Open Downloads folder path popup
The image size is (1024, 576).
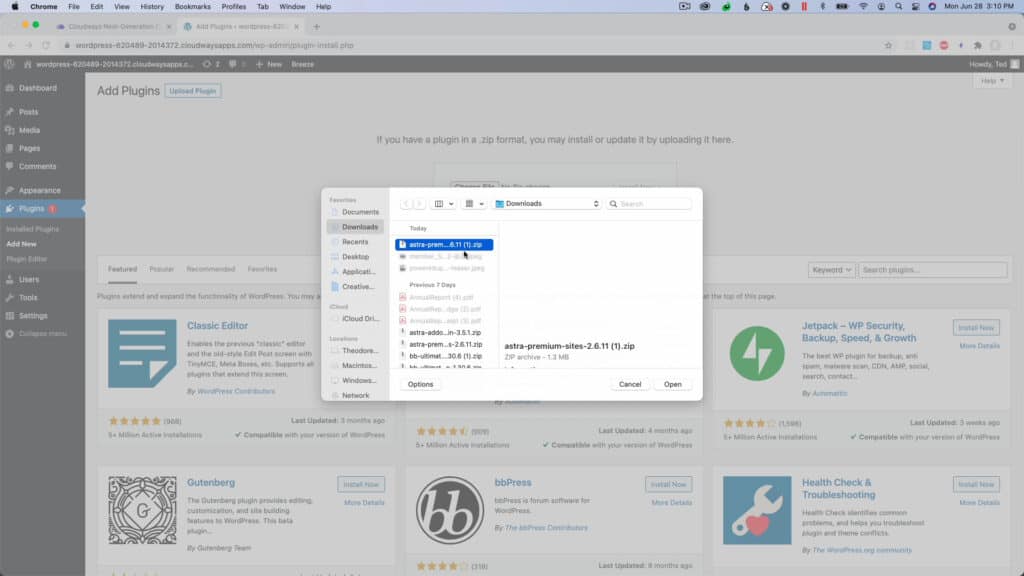pos(547,204)
